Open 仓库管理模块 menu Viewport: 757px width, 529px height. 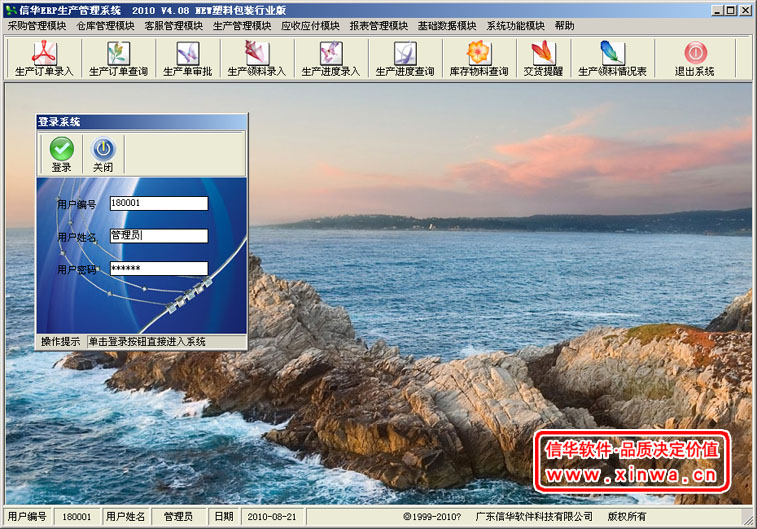point(105,26)
